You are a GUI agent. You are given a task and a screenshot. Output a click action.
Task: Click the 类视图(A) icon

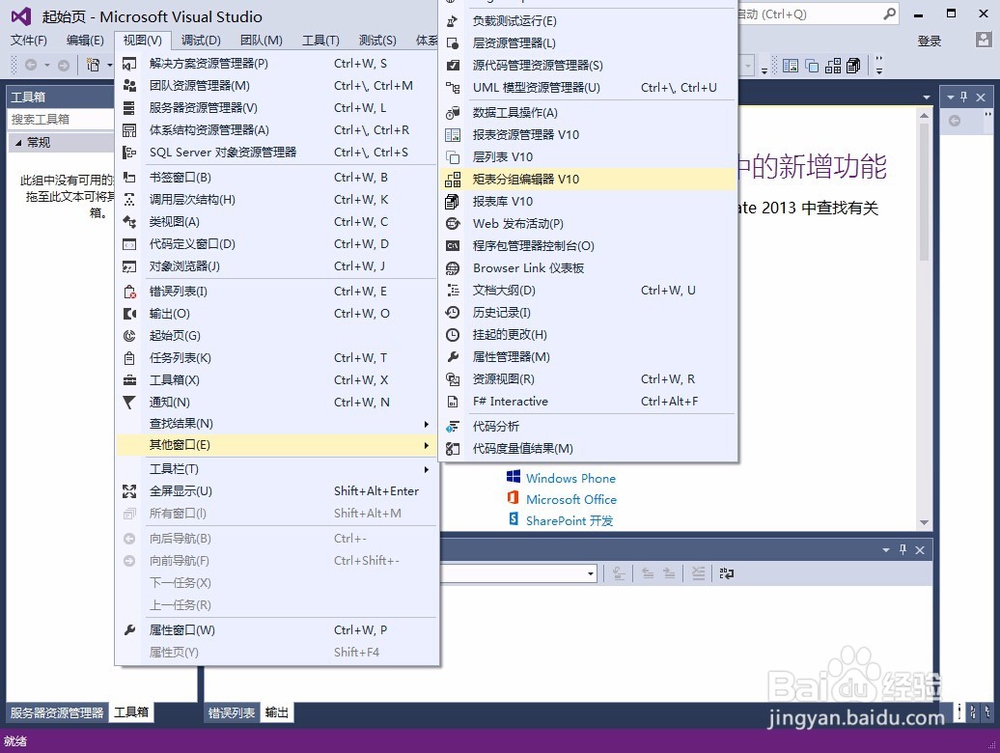tap(129, 222)
